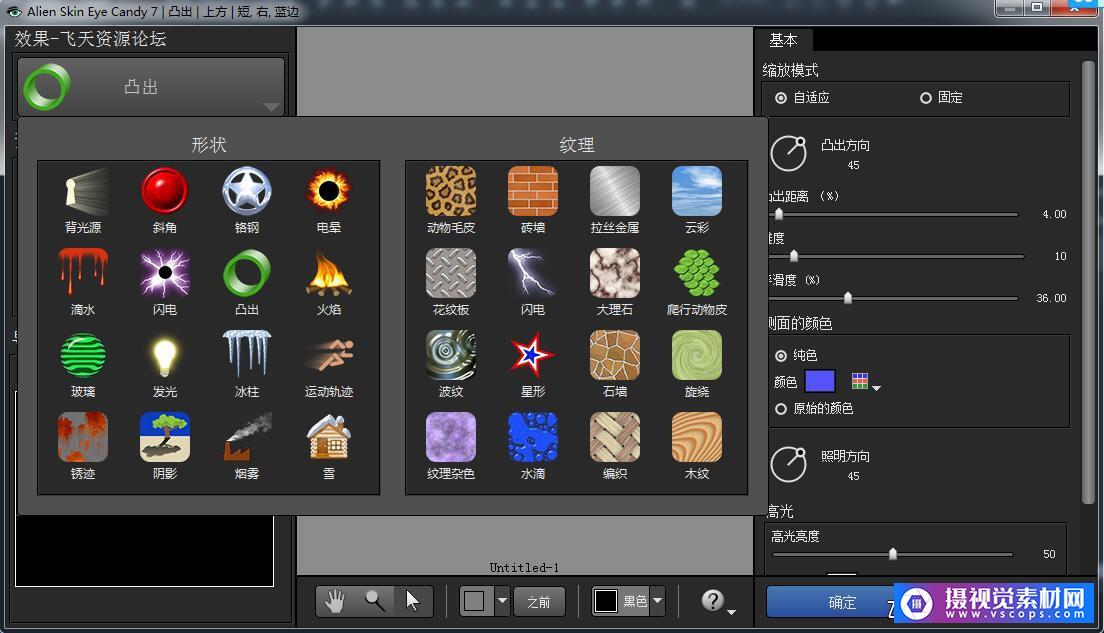Click the 凸出方向 direction dial
This screenshot has width=1104, height=633.
point(789,153)
